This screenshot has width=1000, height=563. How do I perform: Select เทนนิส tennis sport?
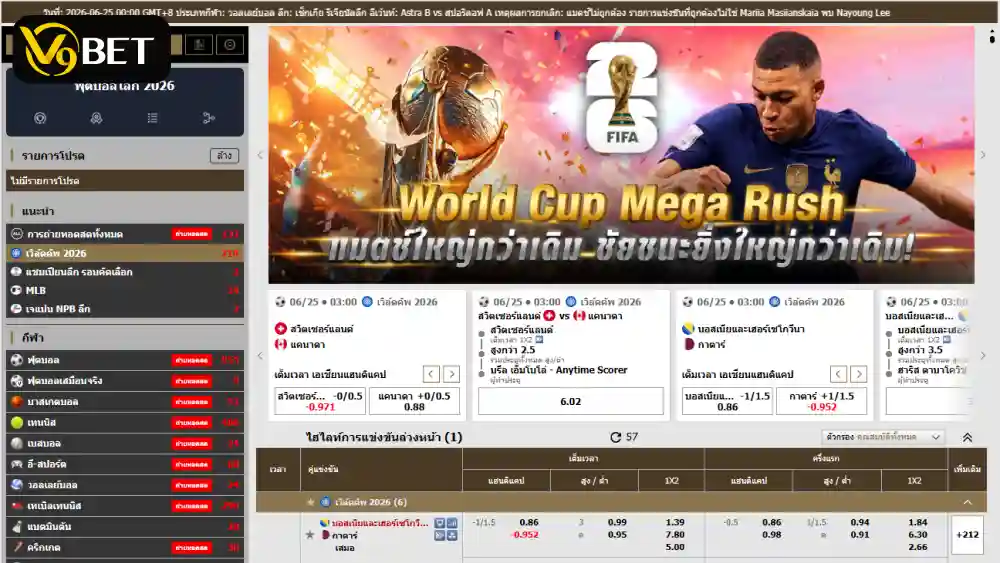point(125,422)
